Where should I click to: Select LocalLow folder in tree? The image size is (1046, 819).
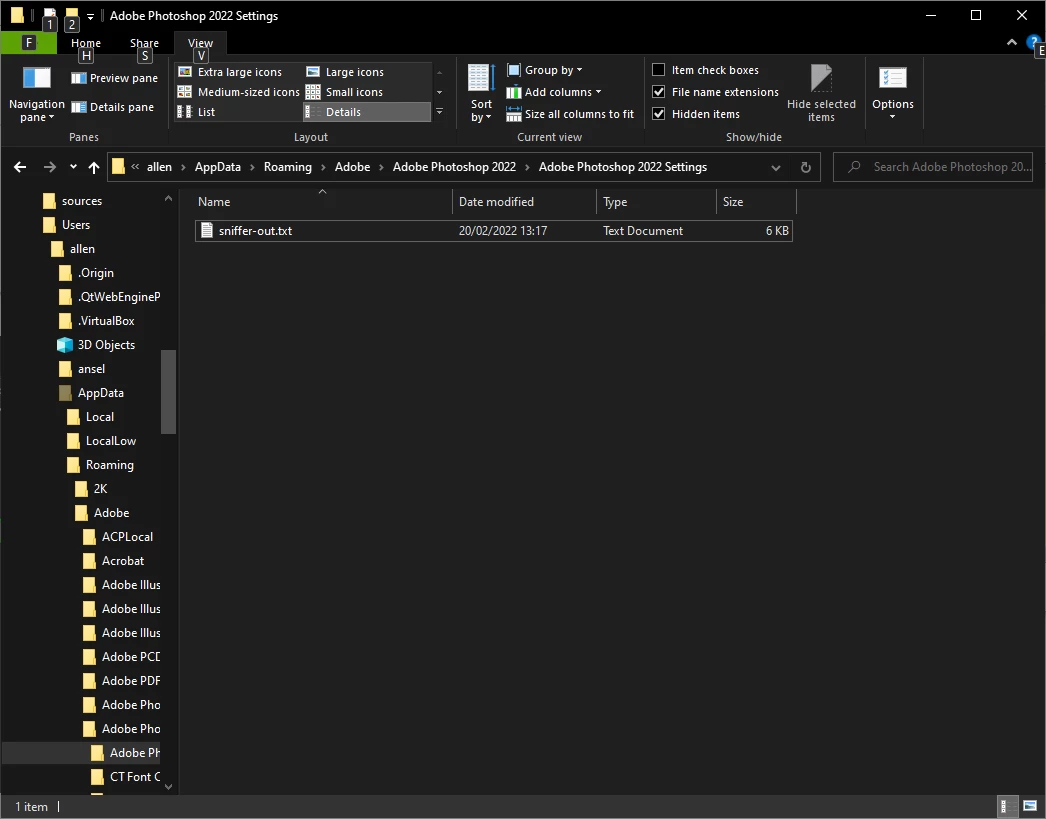click(102, 441)
